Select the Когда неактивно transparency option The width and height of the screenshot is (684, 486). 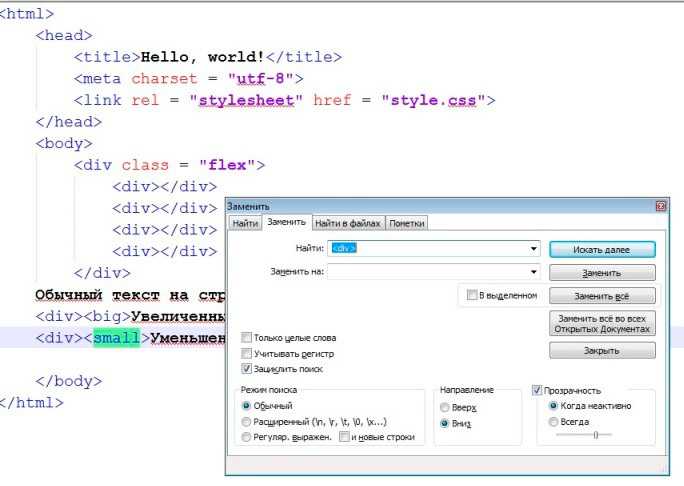553,406
